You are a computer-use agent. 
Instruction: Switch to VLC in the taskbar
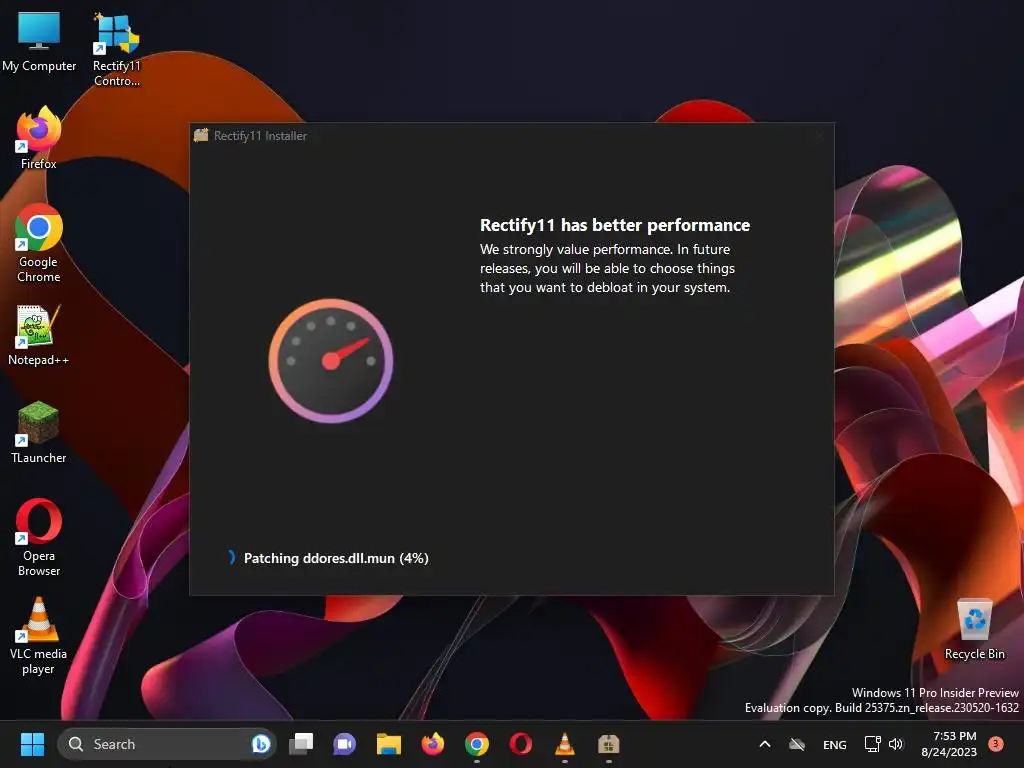(565, 744)
